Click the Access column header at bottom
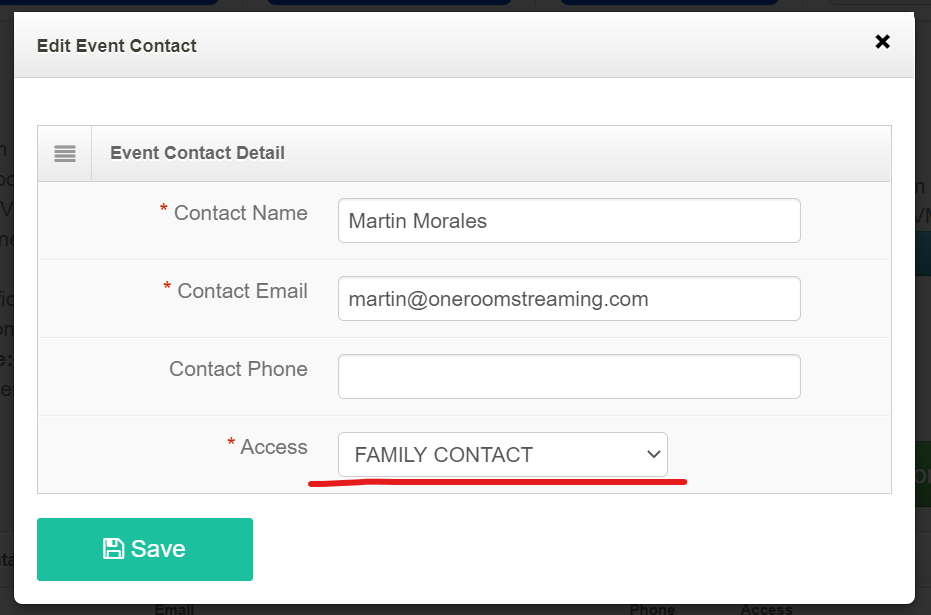931x615 pixels. (766, 608)
